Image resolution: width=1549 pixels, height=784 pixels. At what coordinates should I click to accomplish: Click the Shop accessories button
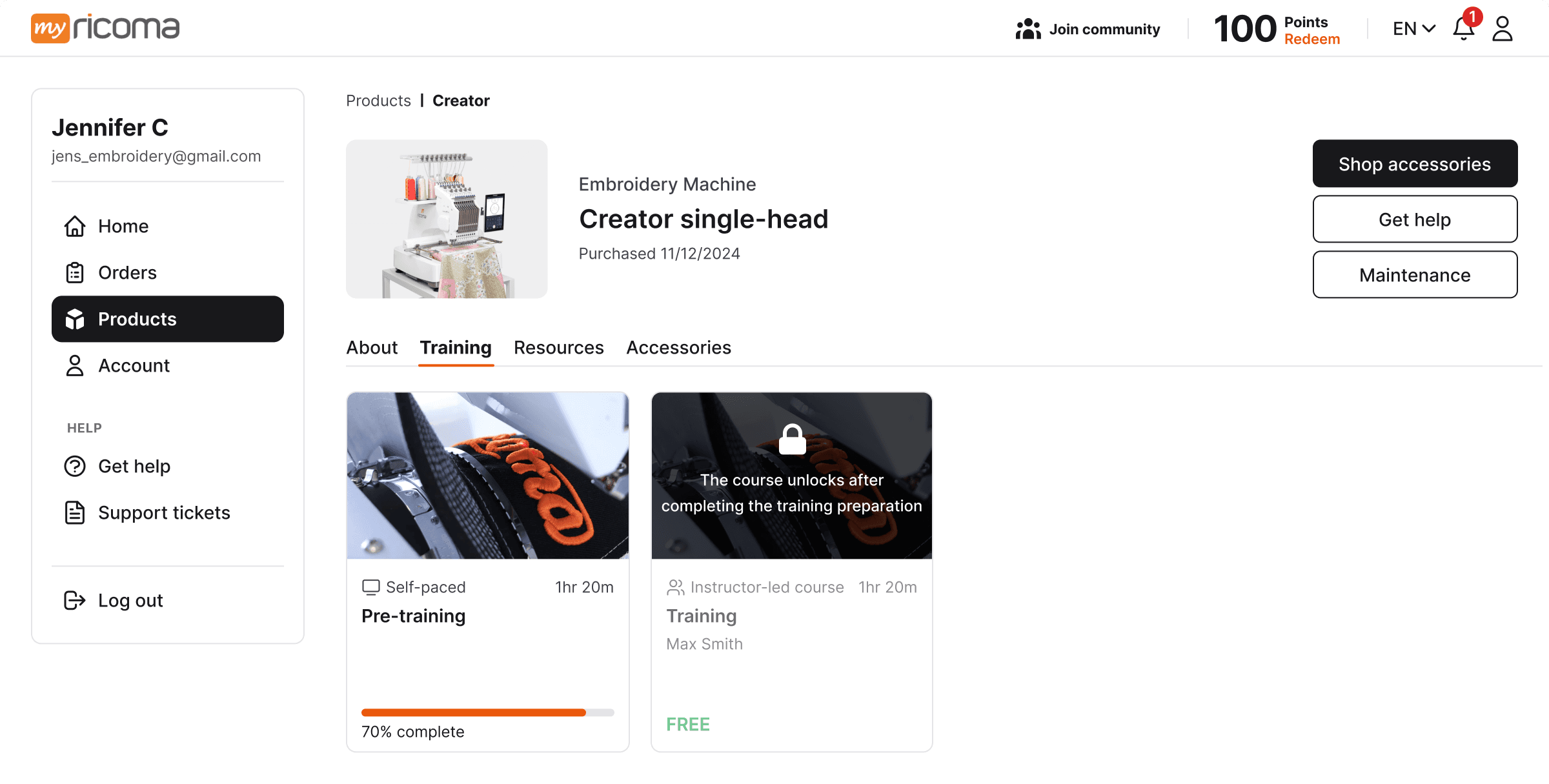point(1415,164)
